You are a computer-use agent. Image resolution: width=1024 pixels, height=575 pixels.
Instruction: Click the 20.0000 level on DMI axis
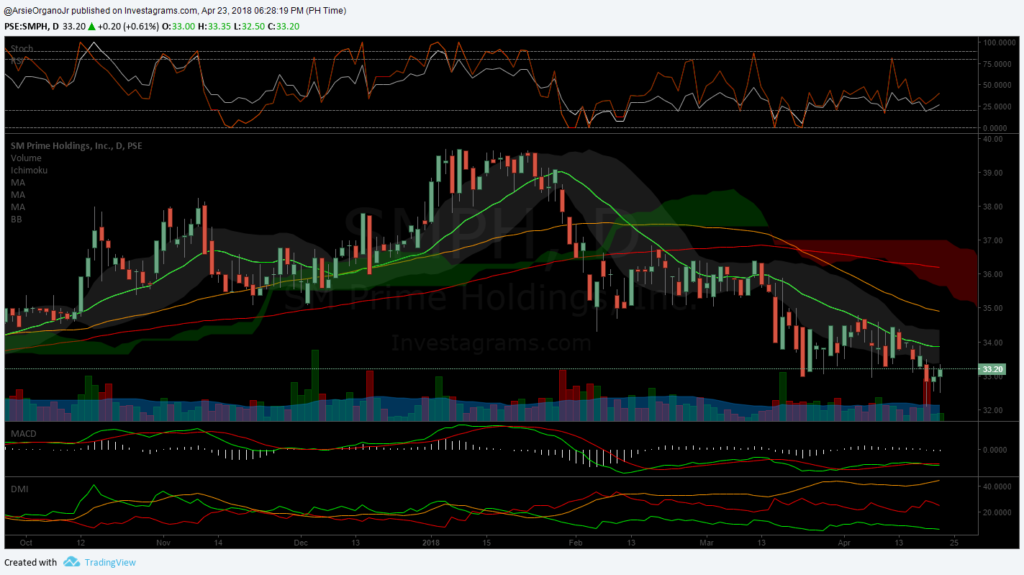[998, 512]
